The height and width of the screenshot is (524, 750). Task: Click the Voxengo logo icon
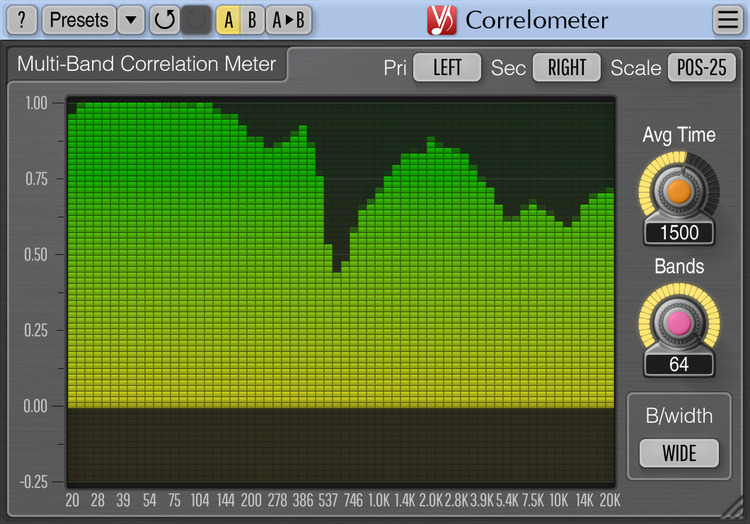point(441,20)
